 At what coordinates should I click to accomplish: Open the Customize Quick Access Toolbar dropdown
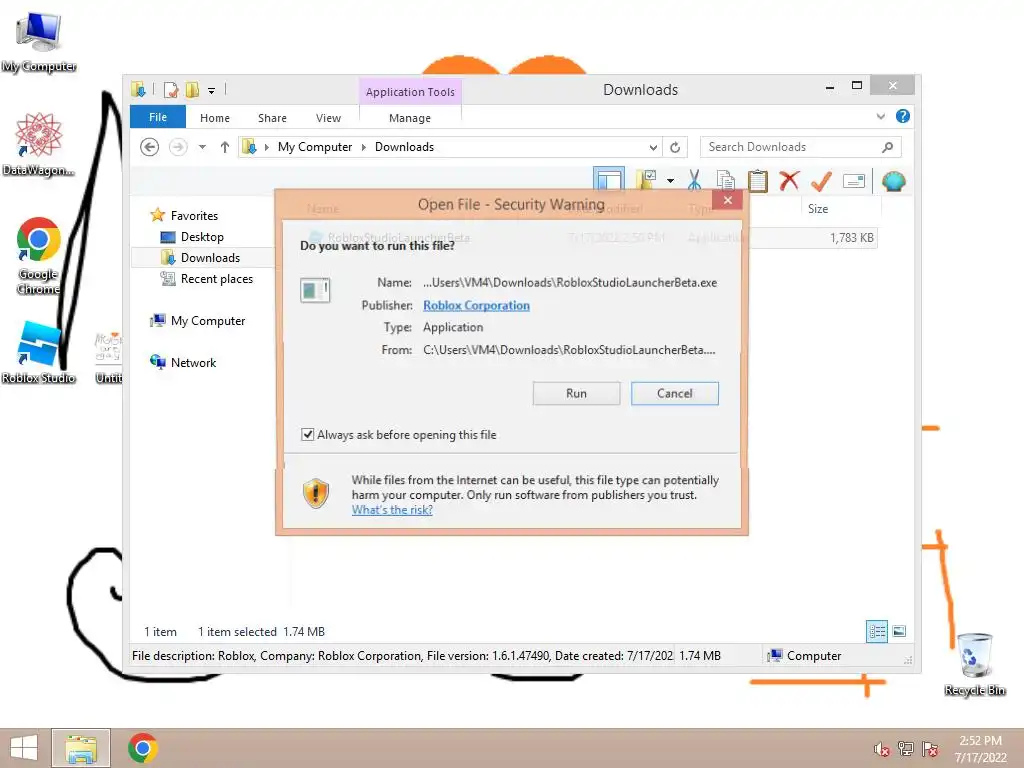tap(212, 91)
